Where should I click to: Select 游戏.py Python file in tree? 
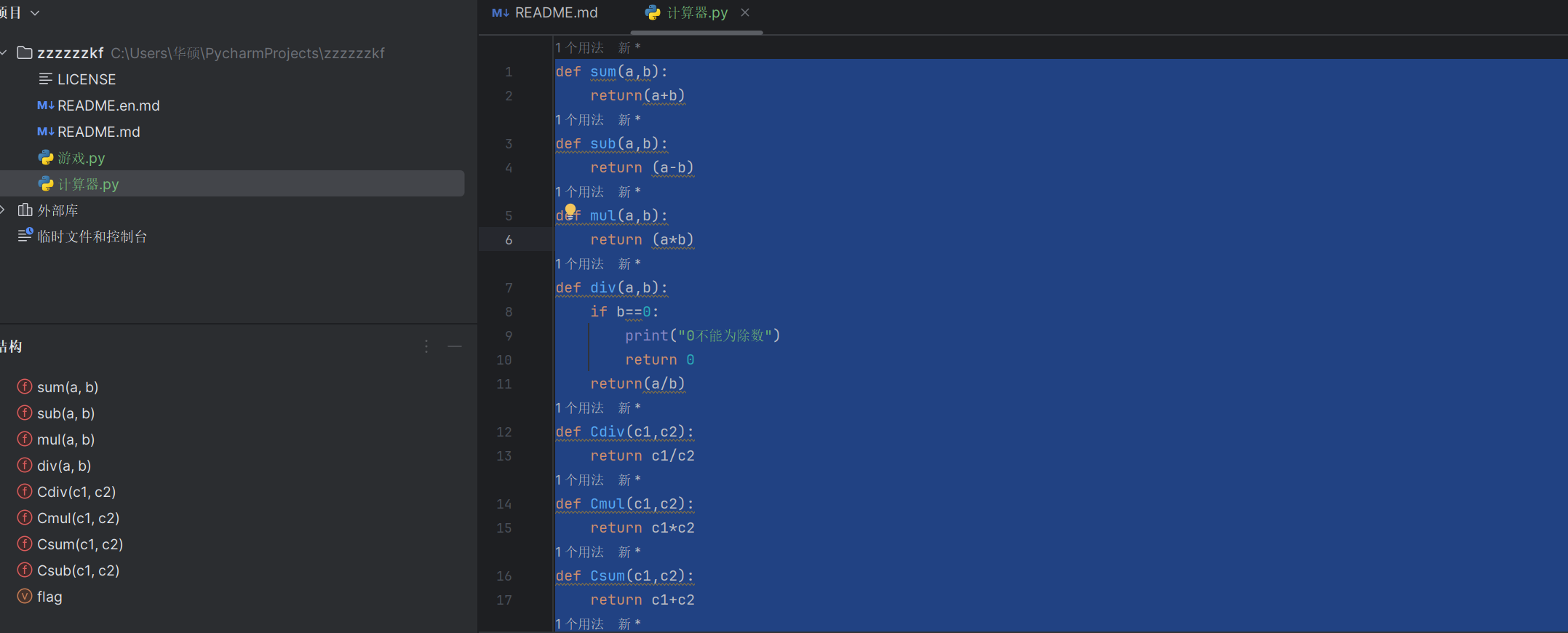[81, 158]
